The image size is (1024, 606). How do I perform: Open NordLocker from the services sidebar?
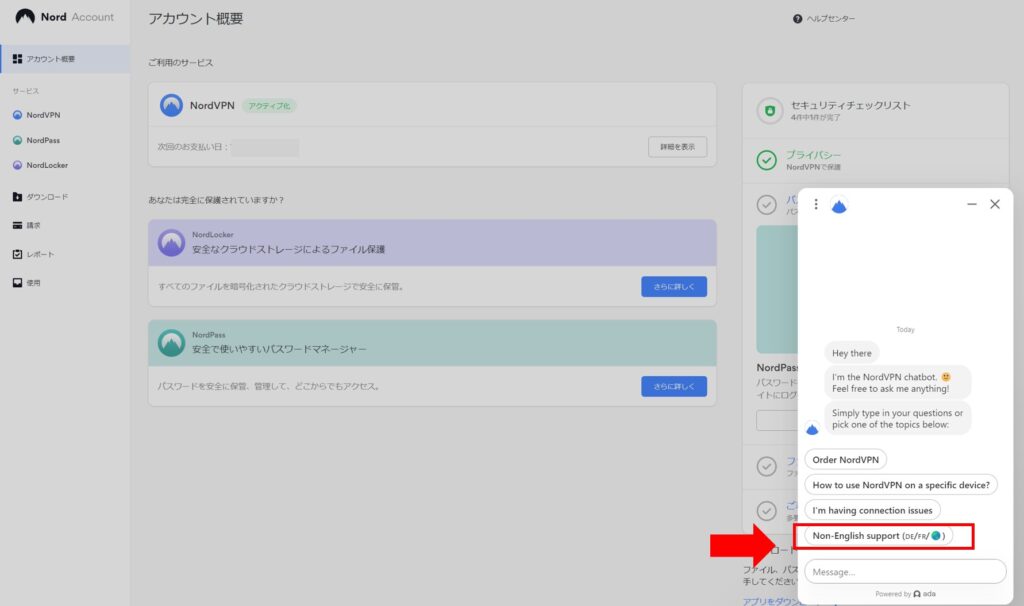(x=19, y=165)
